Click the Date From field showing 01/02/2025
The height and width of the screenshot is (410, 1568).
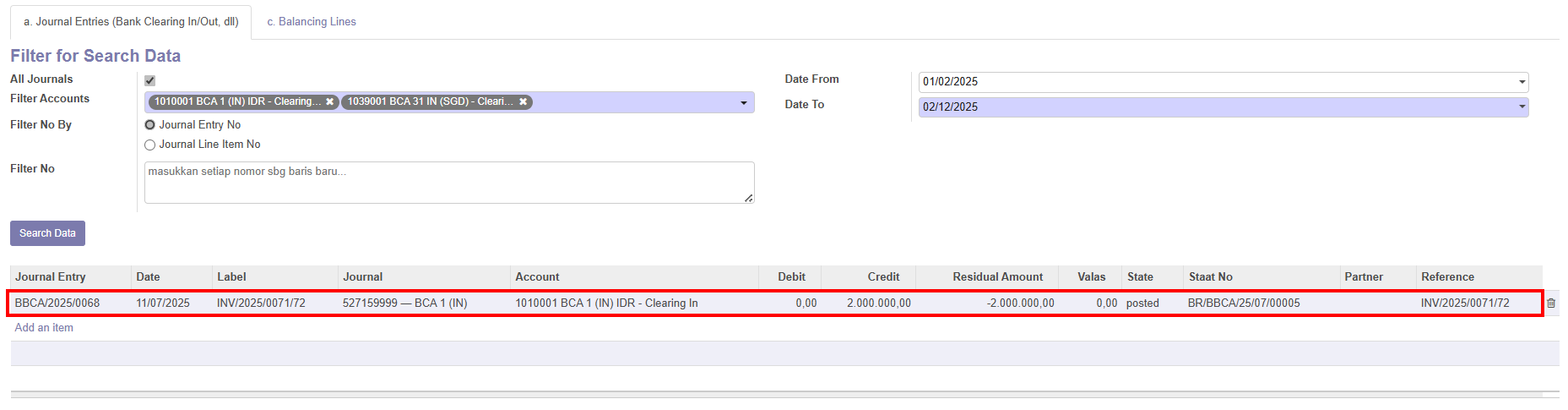click(1216, 82)
